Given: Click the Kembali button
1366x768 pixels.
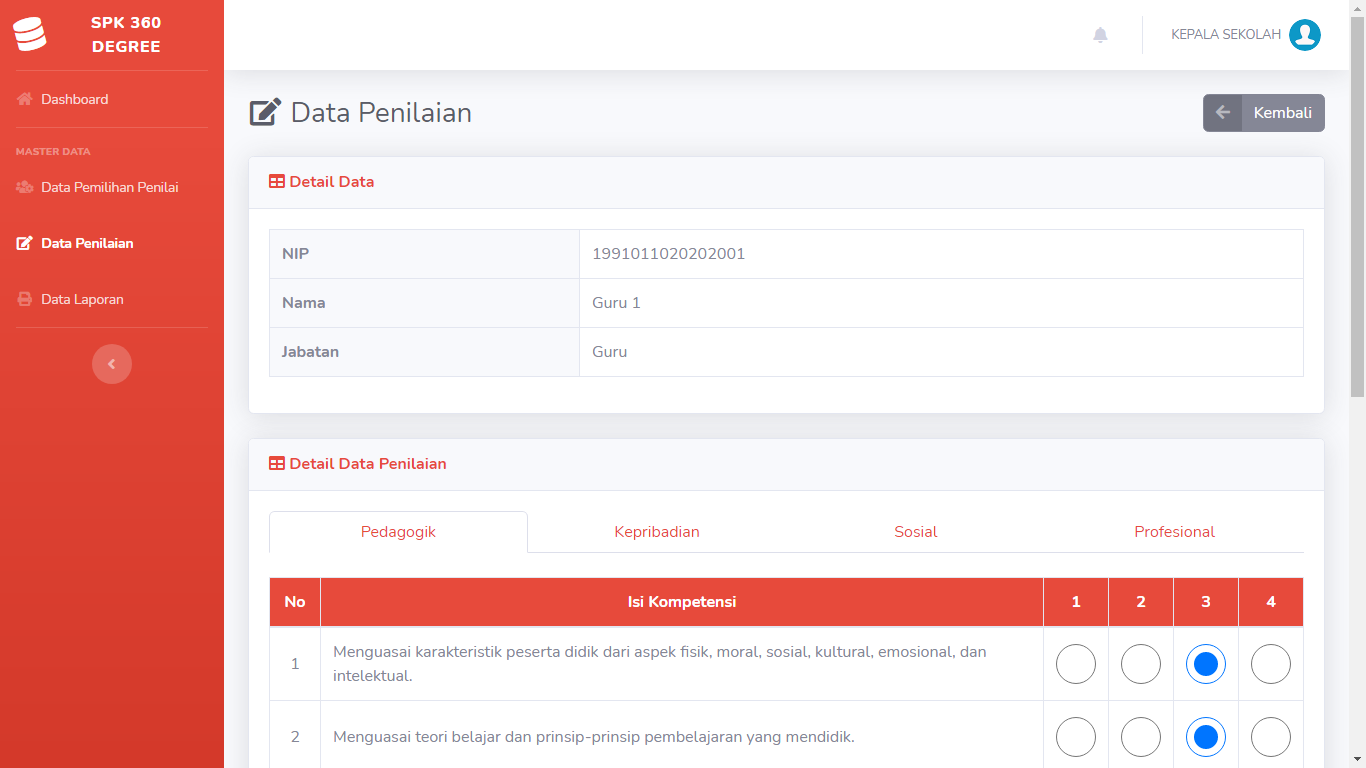Looking at the screenshot, I should [1264, 113].
